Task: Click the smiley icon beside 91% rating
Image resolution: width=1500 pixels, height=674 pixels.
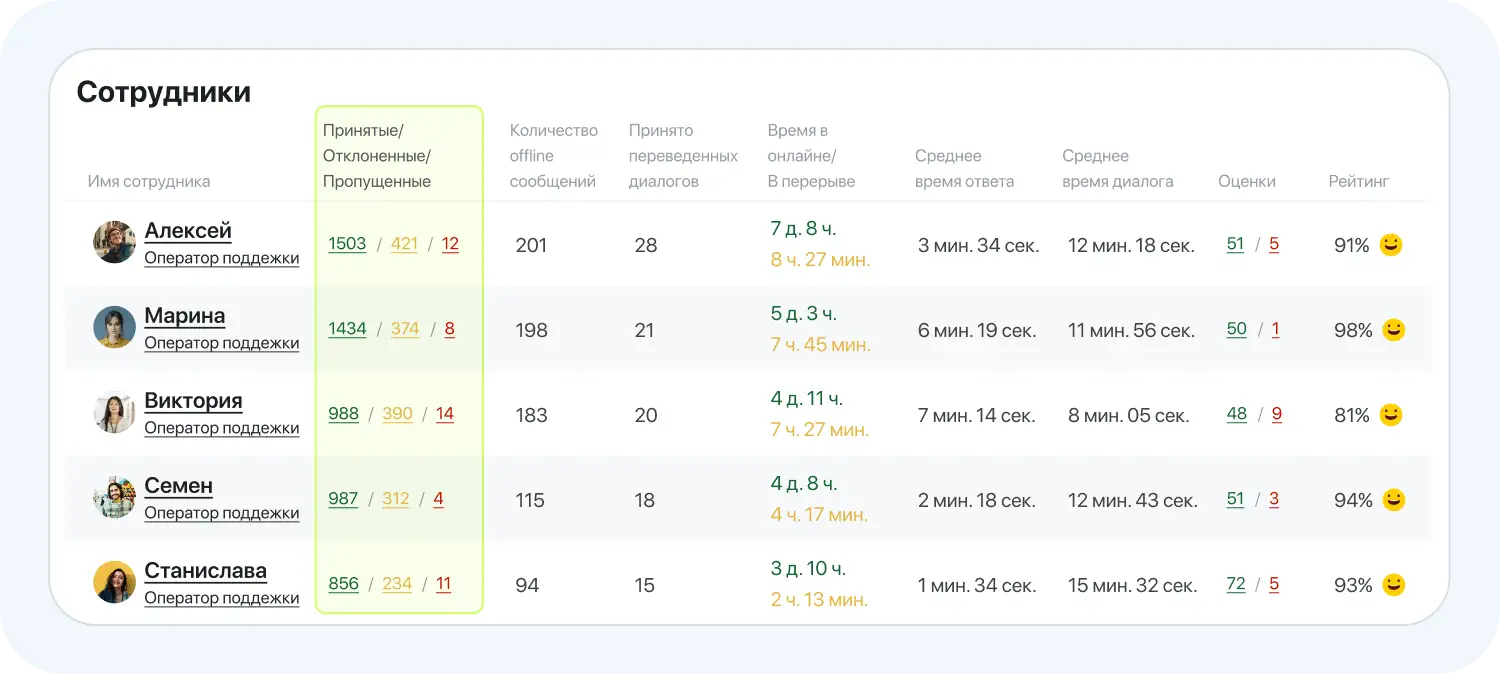Action: 1390,244
